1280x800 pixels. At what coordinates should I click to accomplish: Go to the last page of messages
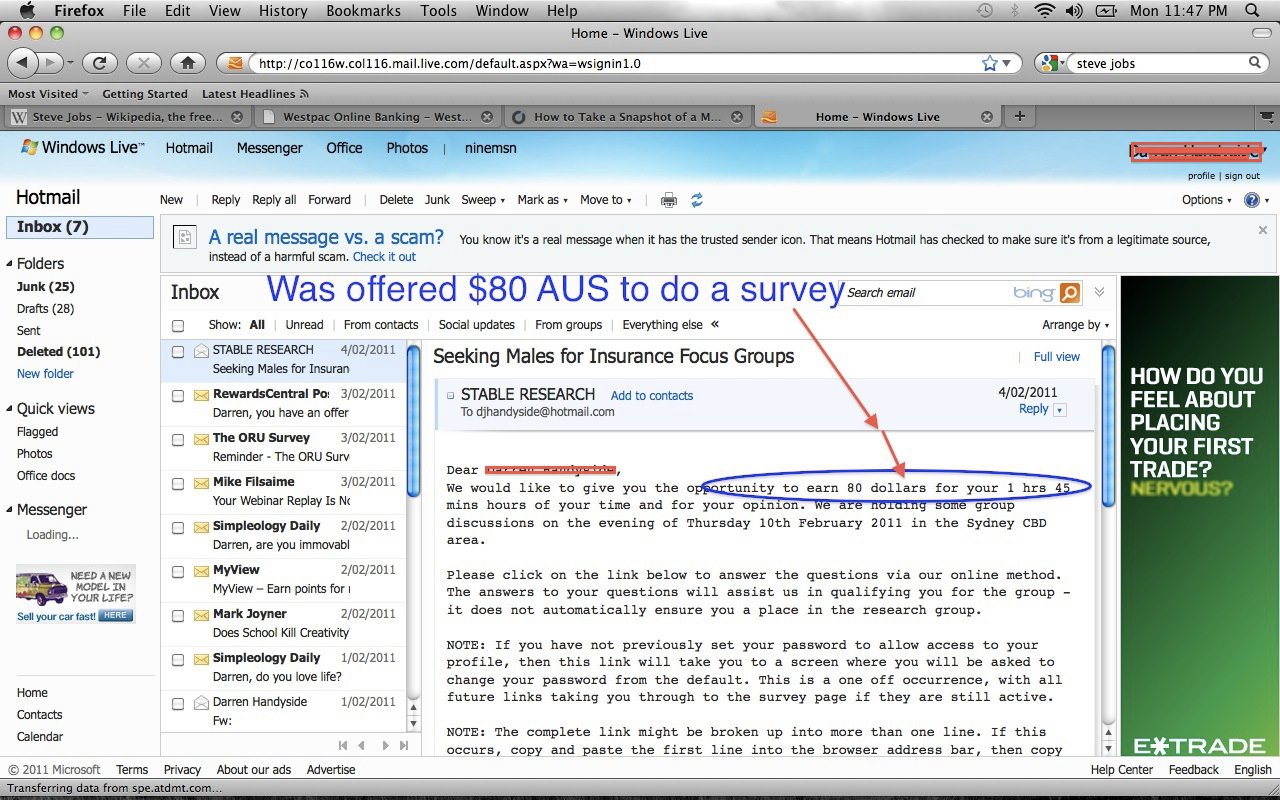pos(404,745)
